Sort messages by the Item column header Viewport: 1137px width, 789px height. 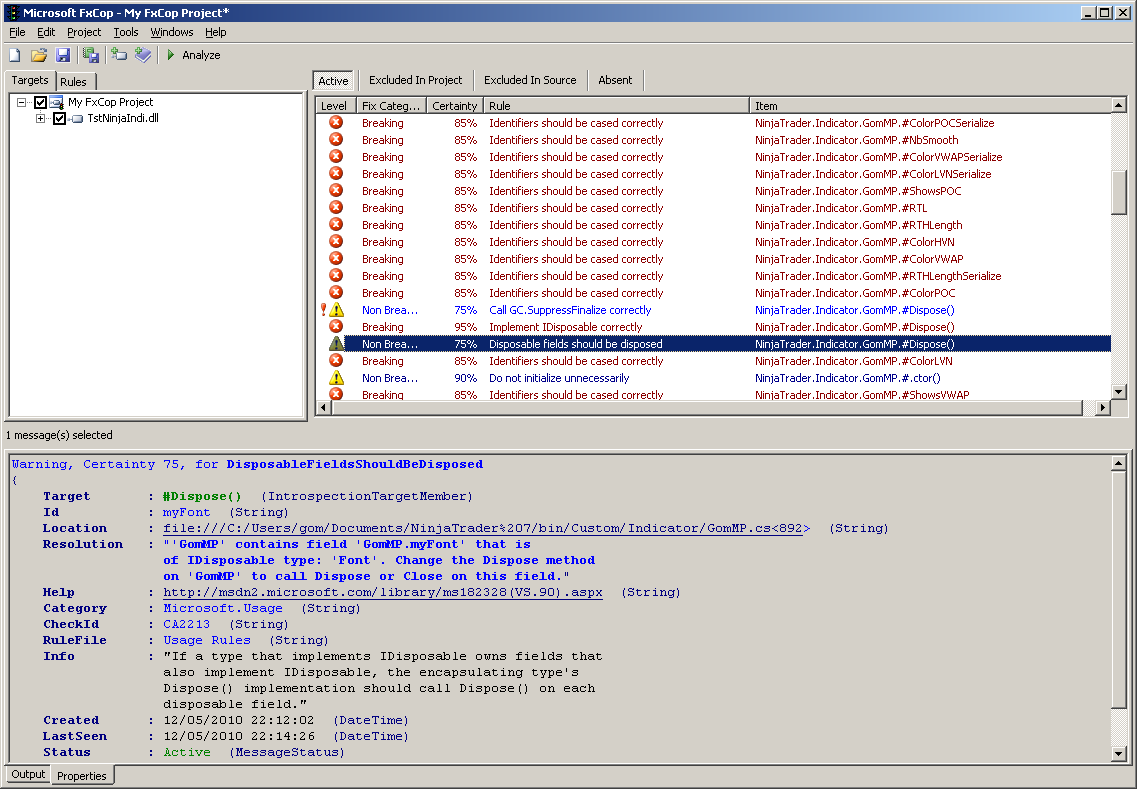(x=930, y=106)
